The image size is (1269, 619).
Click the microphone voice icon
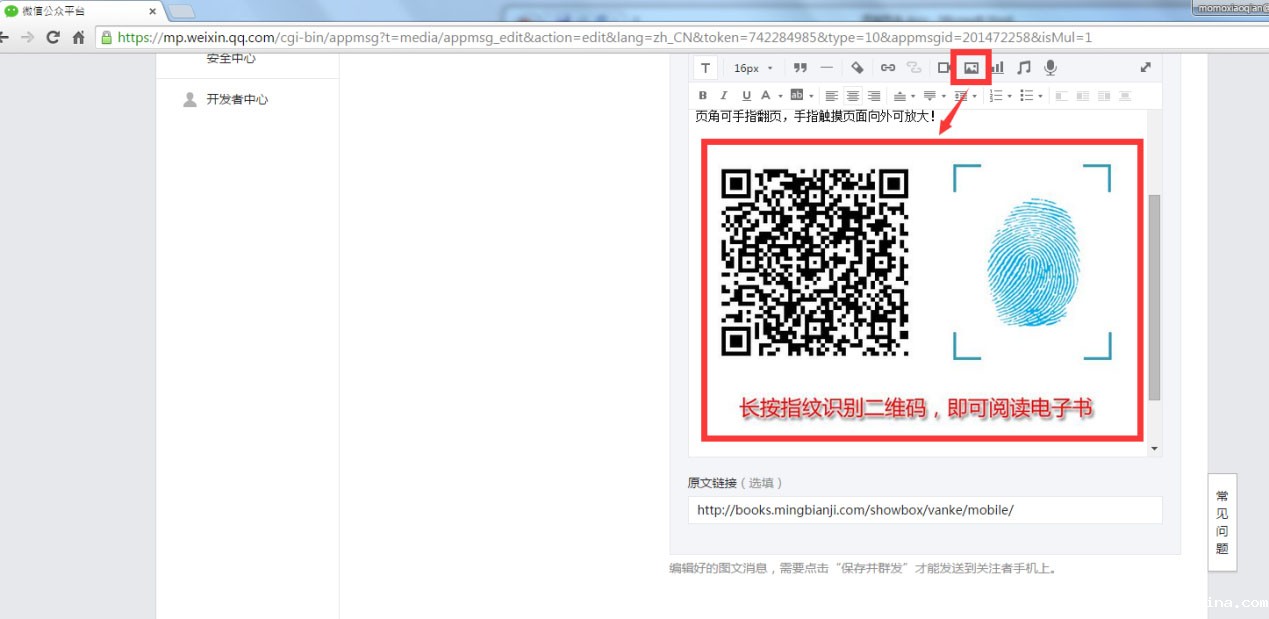click(x=1050, y=68)
